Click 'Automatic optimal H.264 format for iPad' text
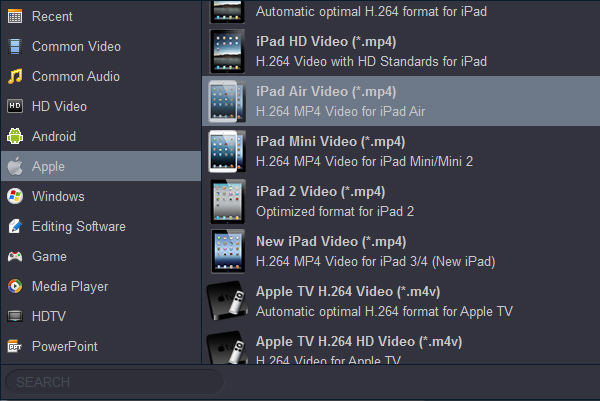 [x=371, y=11]
